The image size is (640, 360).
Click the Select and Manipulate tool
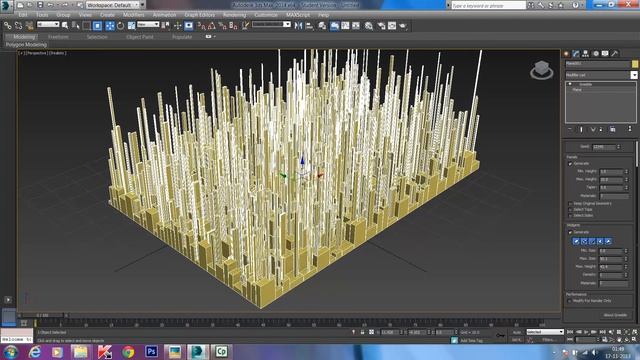point(178,26)
